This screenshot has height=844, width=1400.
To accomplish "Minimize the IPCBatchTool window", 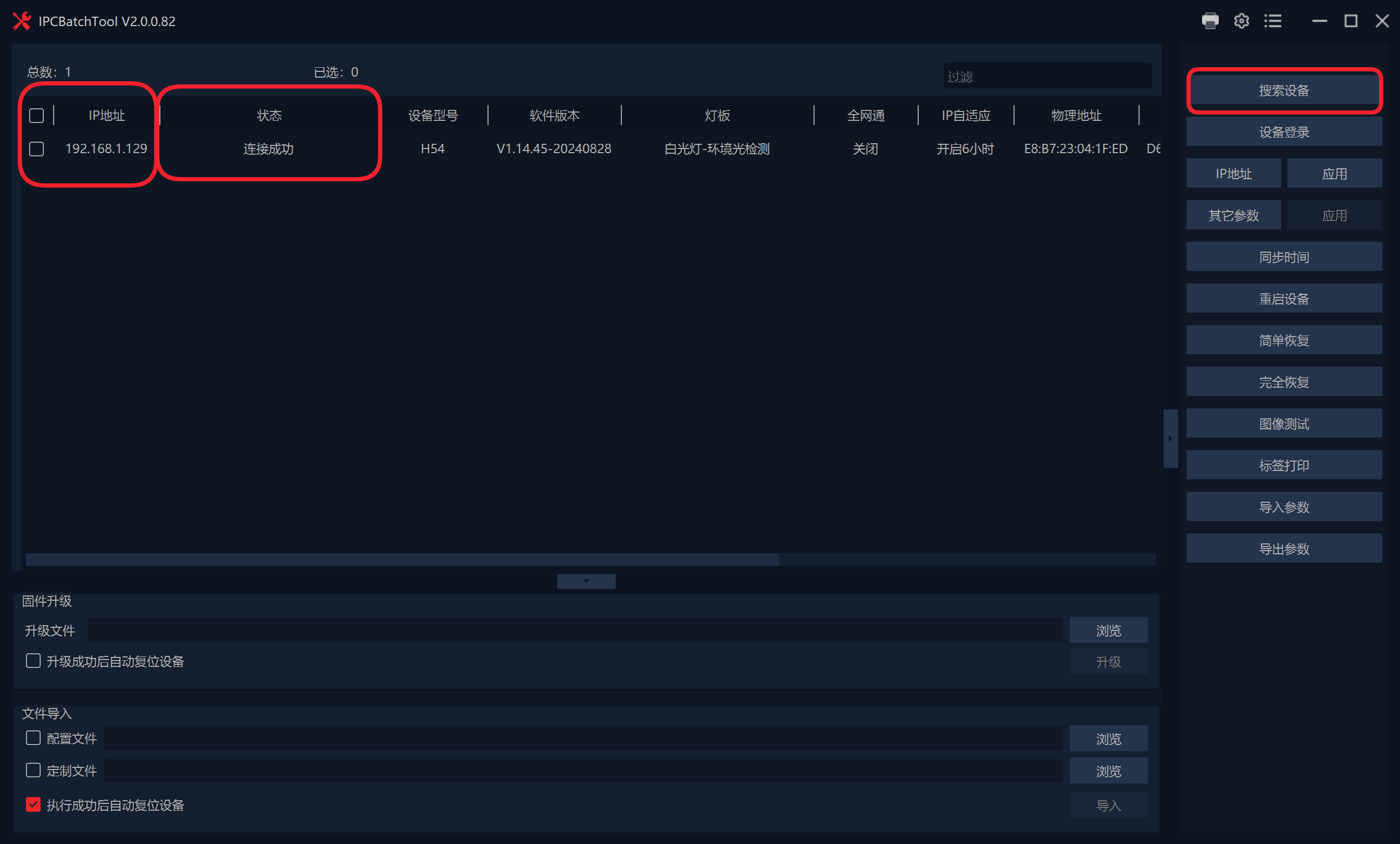I will [1319, 21].
